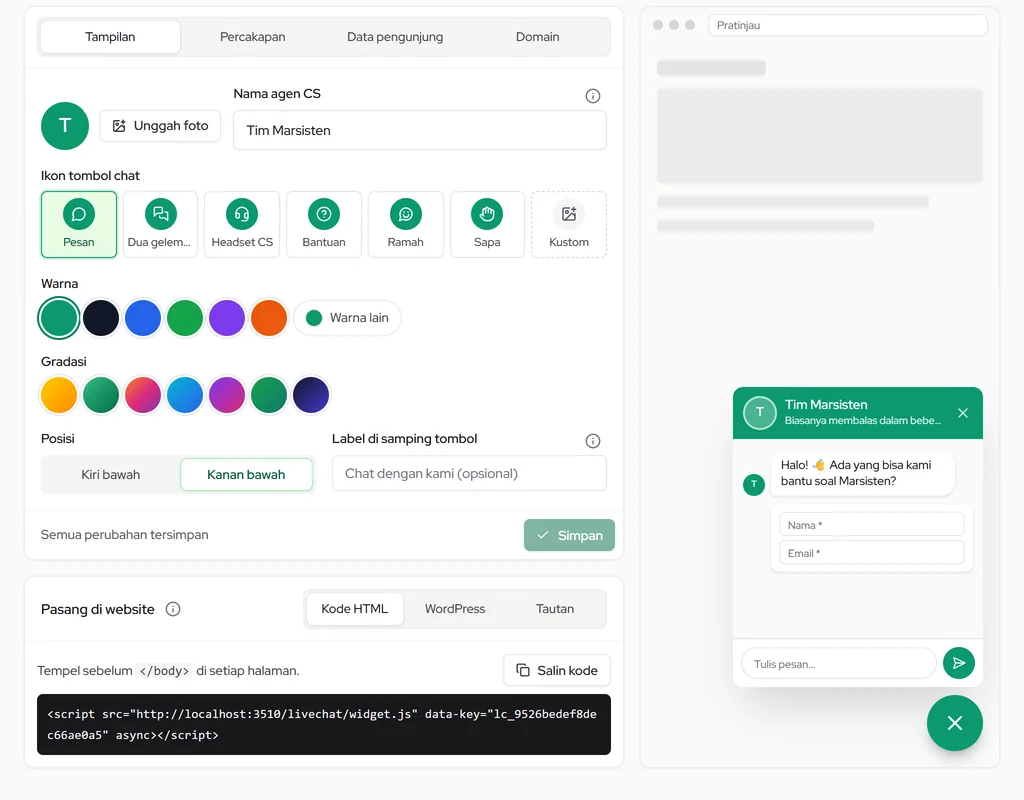1024x800 pixels.
Task: Choose the Ramah smiley chat icon
Action: [x=406, y=224]
